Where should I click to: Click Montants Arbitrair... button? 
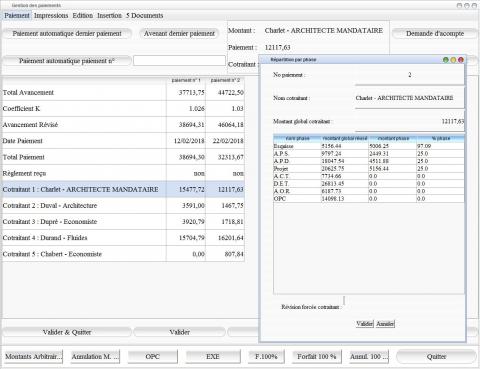tap(33, 356)
